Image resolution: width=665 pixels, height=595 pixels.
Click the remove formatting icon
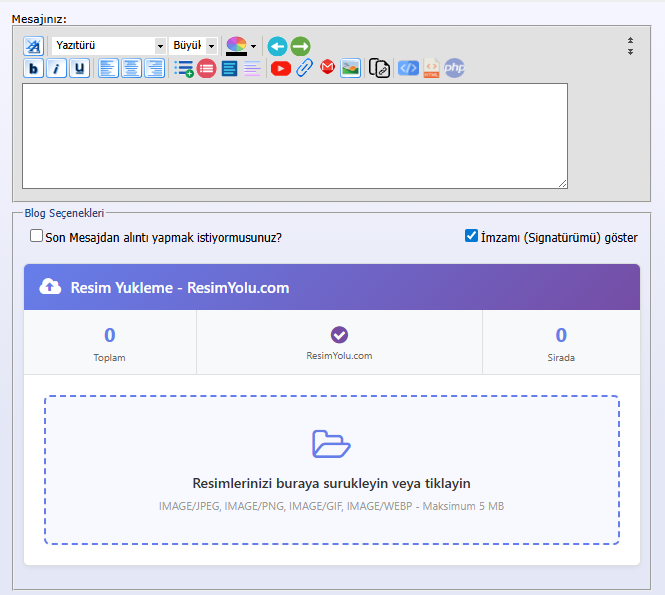[x=33, y=46]
